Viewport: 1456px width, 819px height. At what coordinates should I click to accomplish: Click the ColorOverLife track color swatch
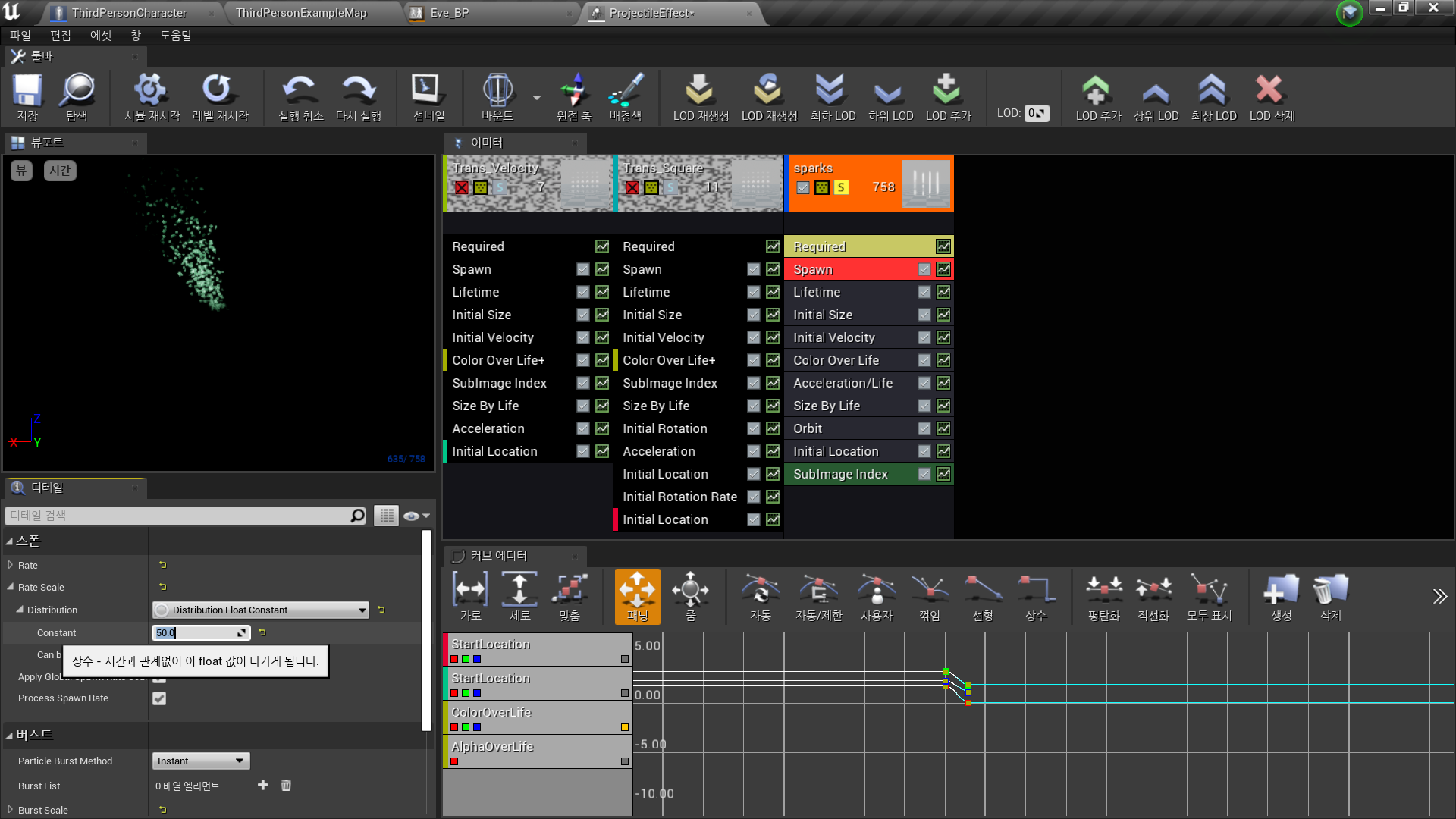click(624, 726)
